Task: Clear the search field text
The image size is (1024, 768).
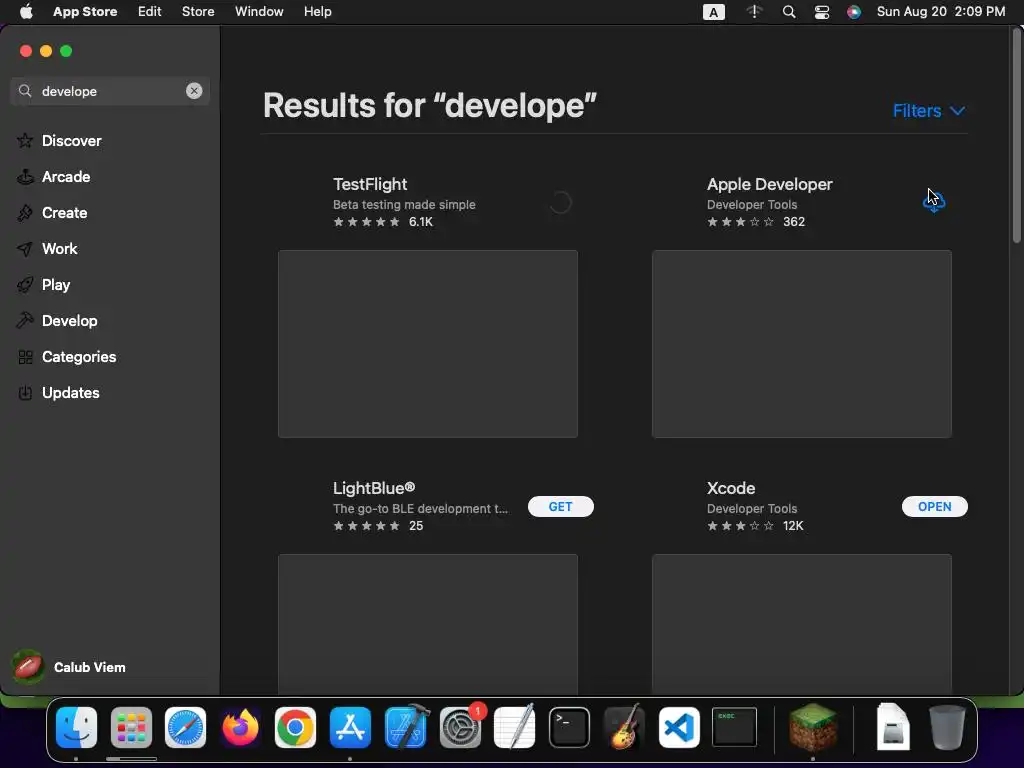Action: (x=194, y=91)
